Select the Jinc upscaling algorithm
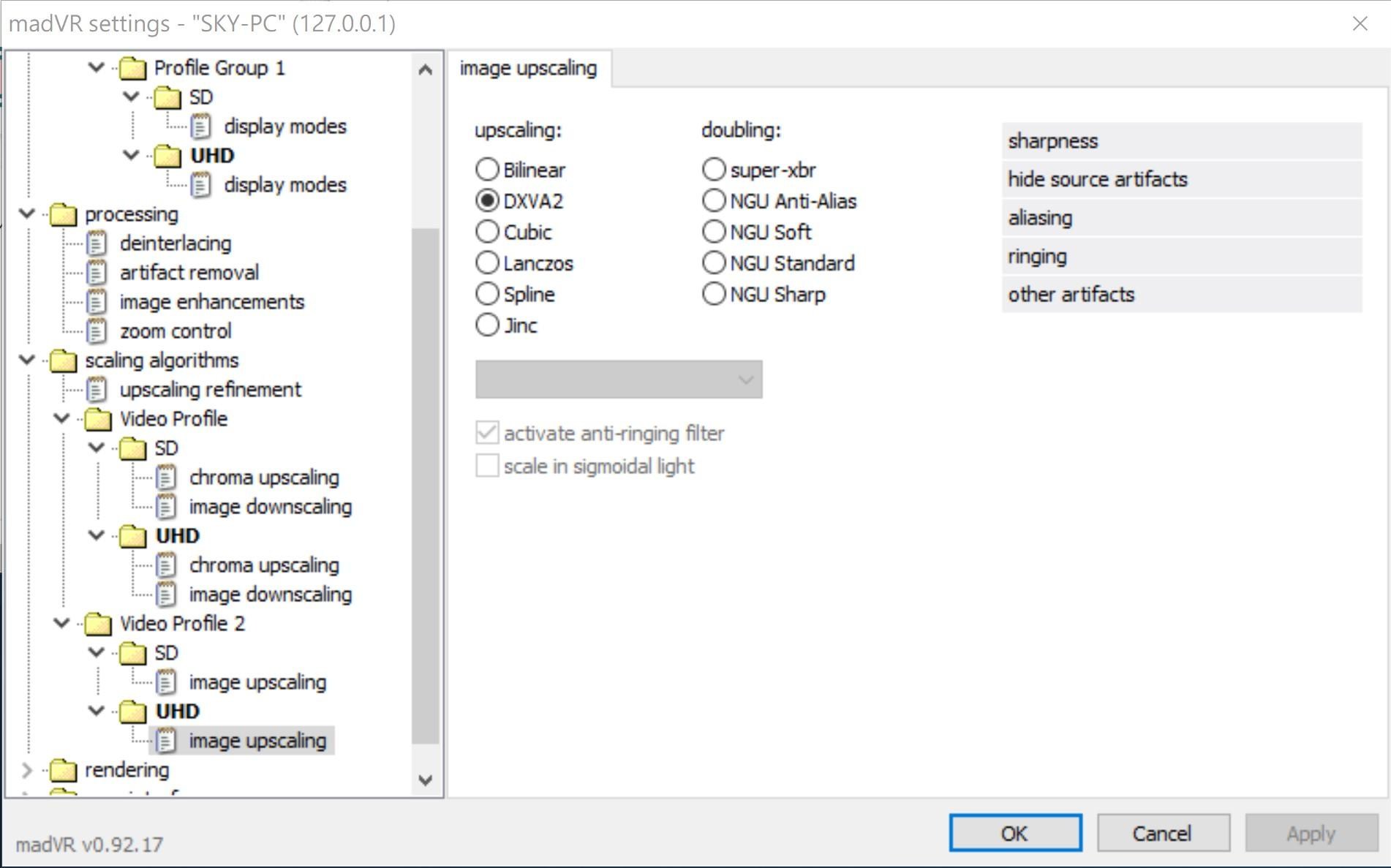 point(487,325)
